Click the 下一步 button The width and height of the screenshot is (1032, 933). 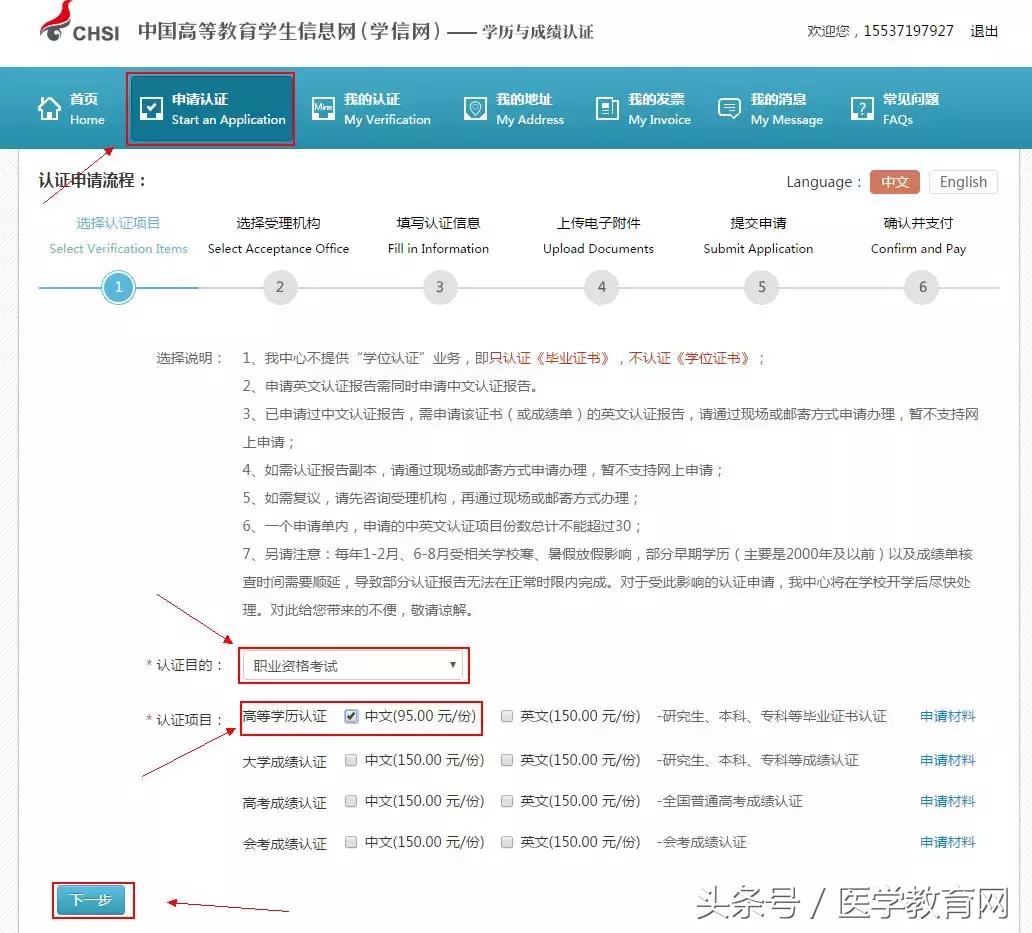[92, 899]
